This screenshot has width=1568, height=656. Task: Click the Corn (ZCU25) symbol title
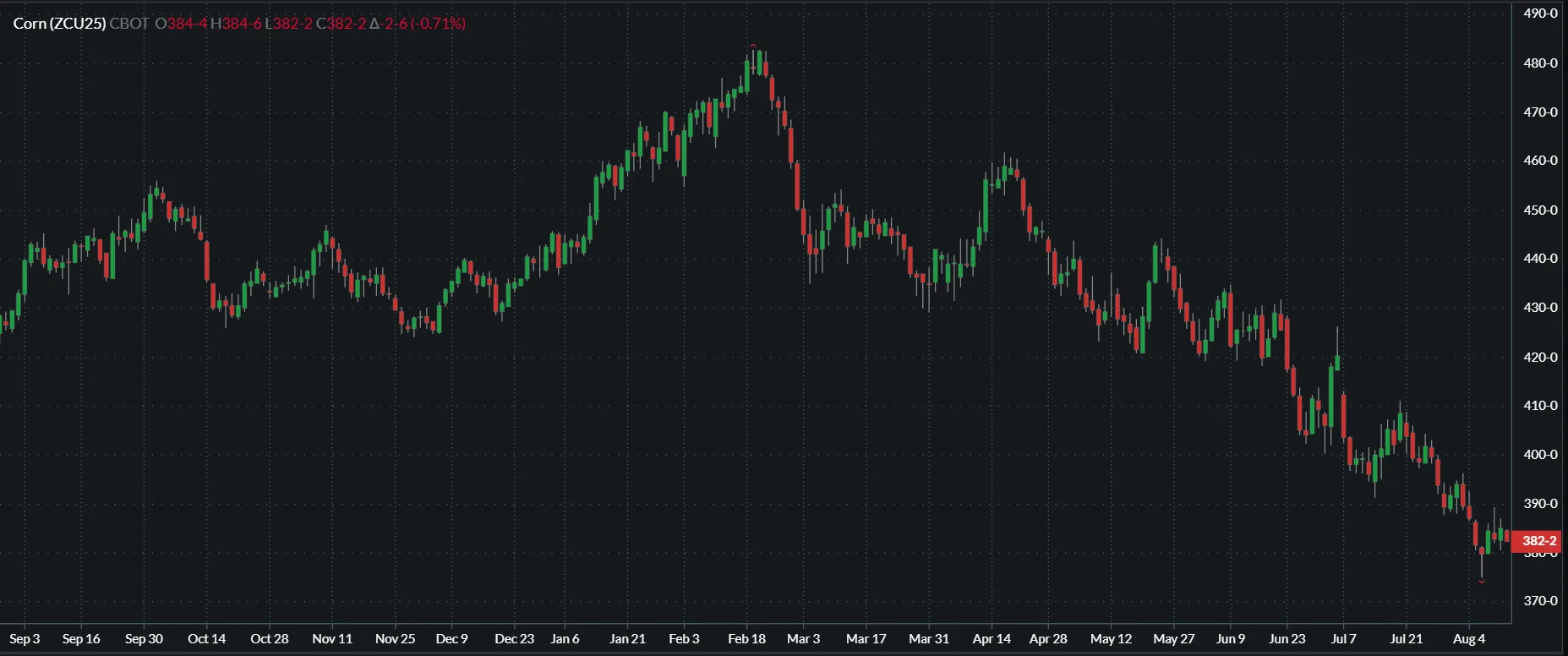pyautogui.click(x=59, y=24)
